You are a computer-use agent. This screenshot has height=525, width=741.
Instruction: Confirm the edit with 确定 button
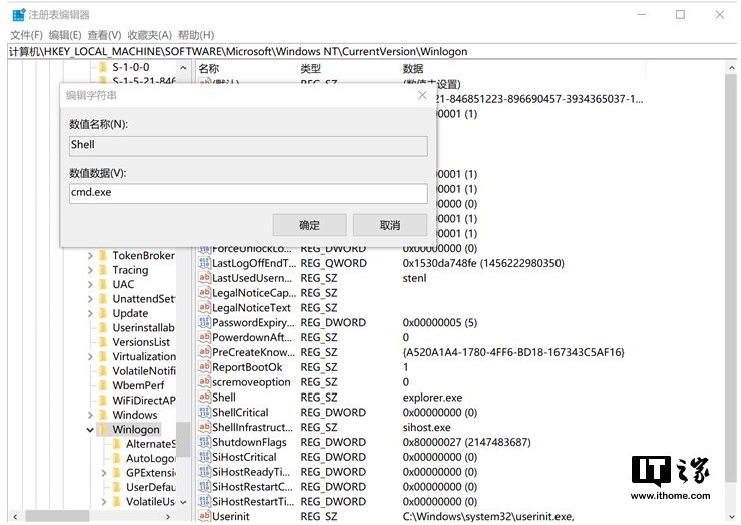(310, 225)
